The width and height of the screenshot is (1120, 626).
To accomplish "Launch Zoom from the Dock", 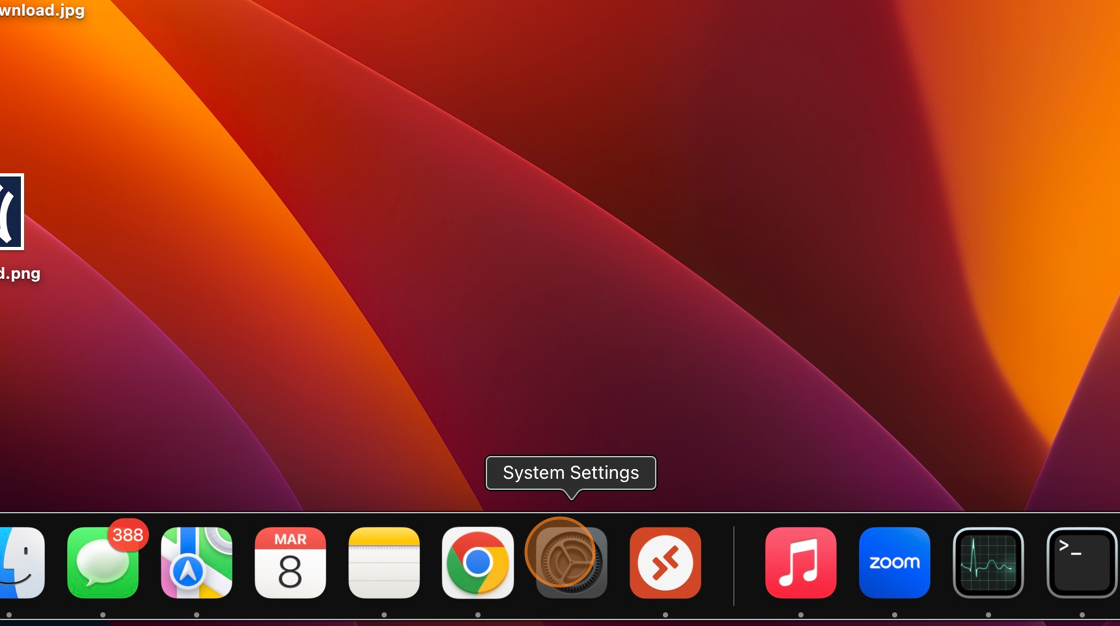I will [x=894, y=563].
